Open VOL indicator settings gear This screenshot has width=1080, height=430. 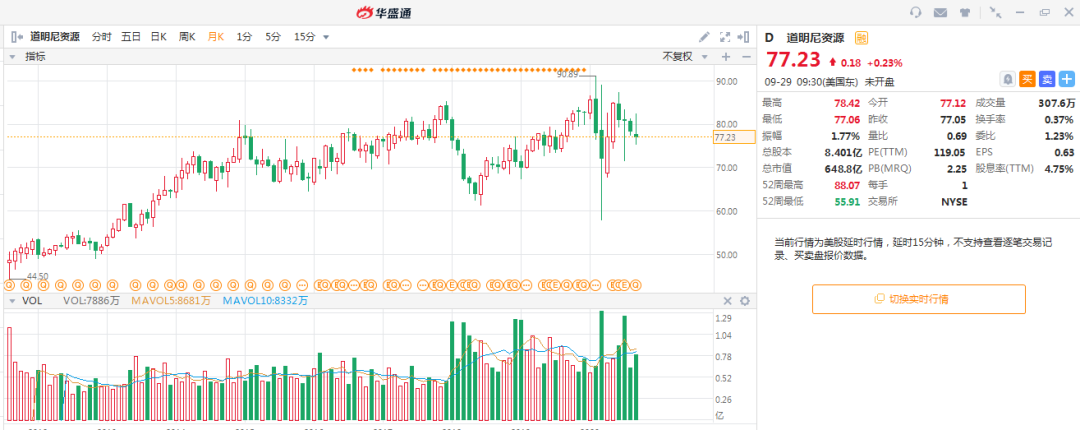pos(745,301)
